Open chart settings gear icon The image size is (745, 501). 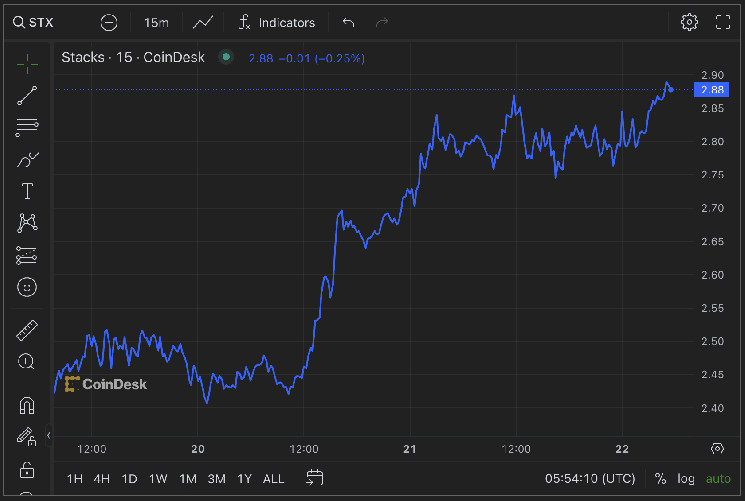tap(689, 22)
